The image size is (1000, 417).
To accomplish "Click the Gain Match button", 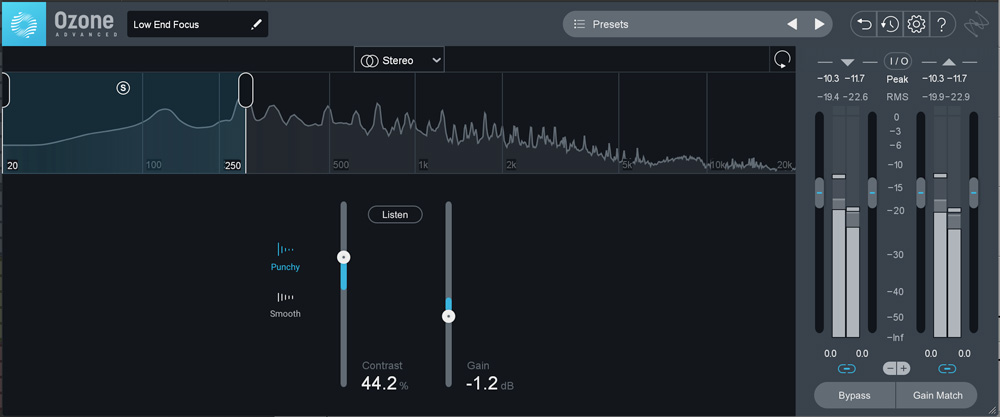I will (938, 395).
